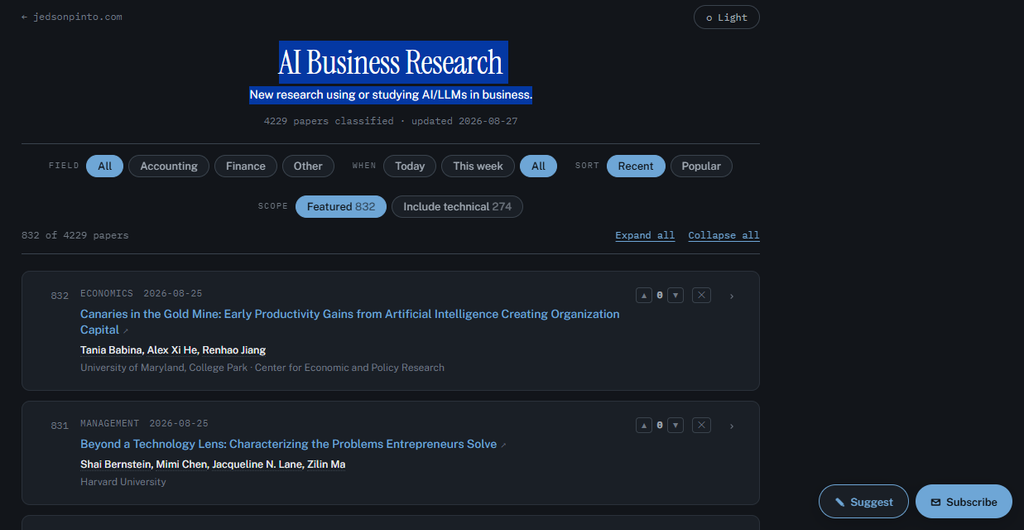The image size is (1024, 530).
Task: Filter by Accounting field
Action: (168, 166)
